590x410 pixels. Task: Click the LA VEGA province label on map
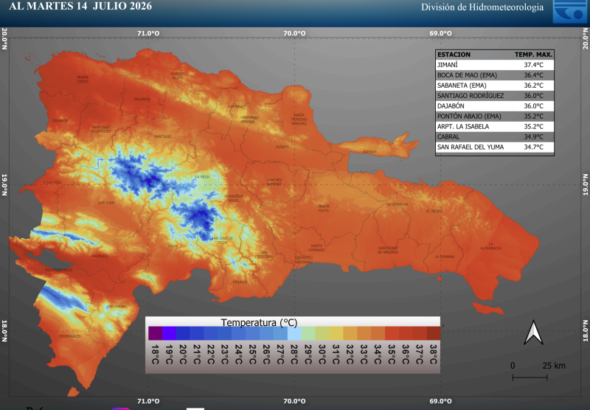click(x=202, y=176)
